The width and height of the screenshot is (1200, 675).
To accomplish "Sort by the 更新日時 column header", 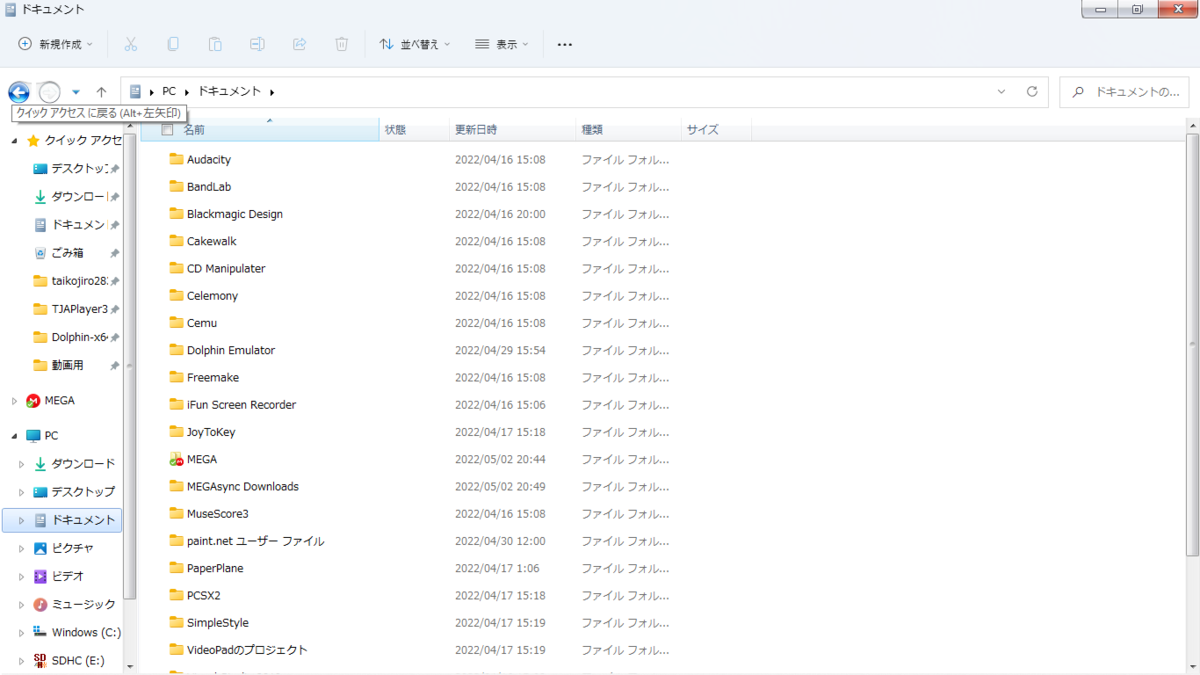I will click(512, 130).
